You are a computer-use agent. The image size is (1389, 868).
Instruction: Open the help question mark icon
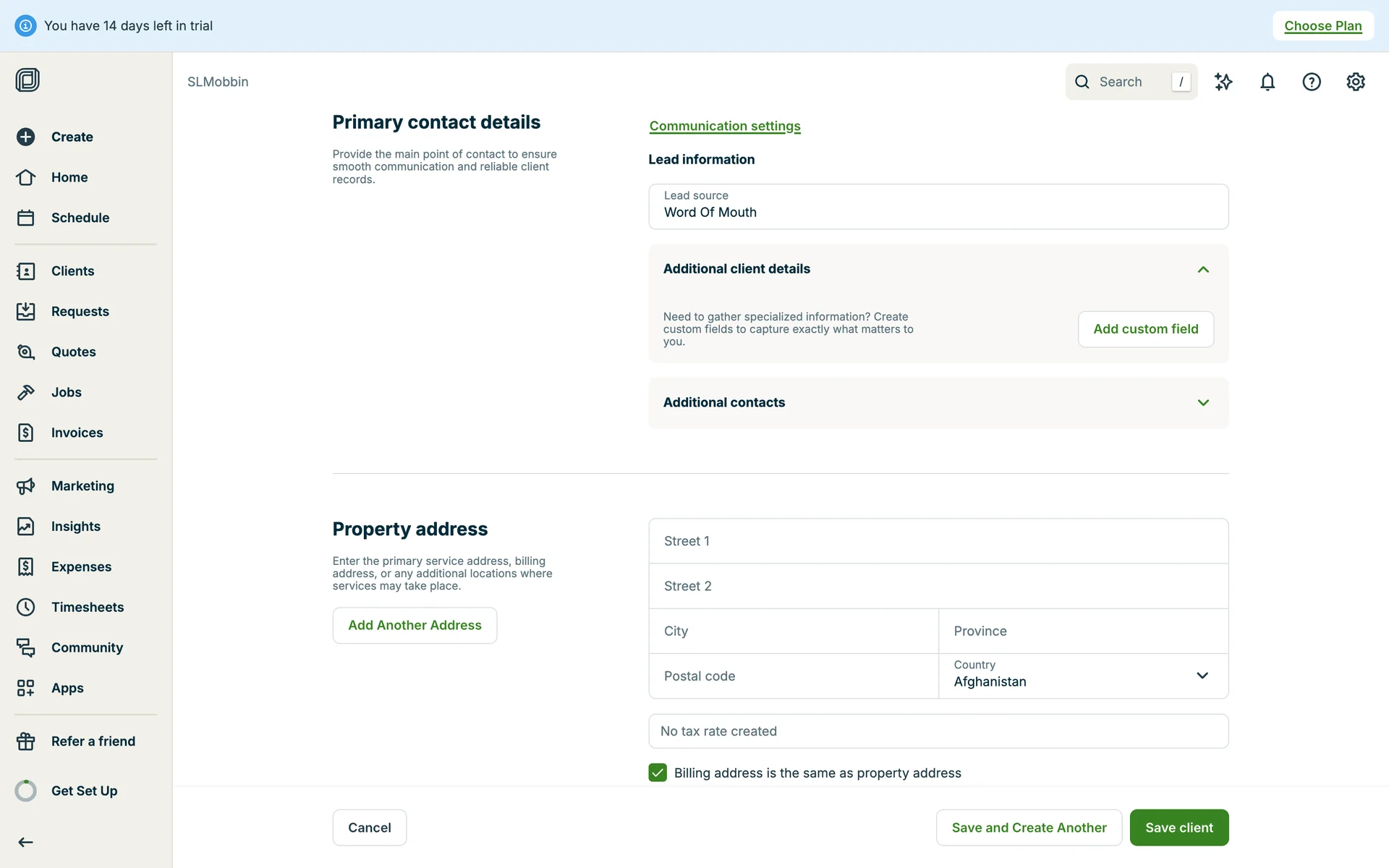(1312, 82)
